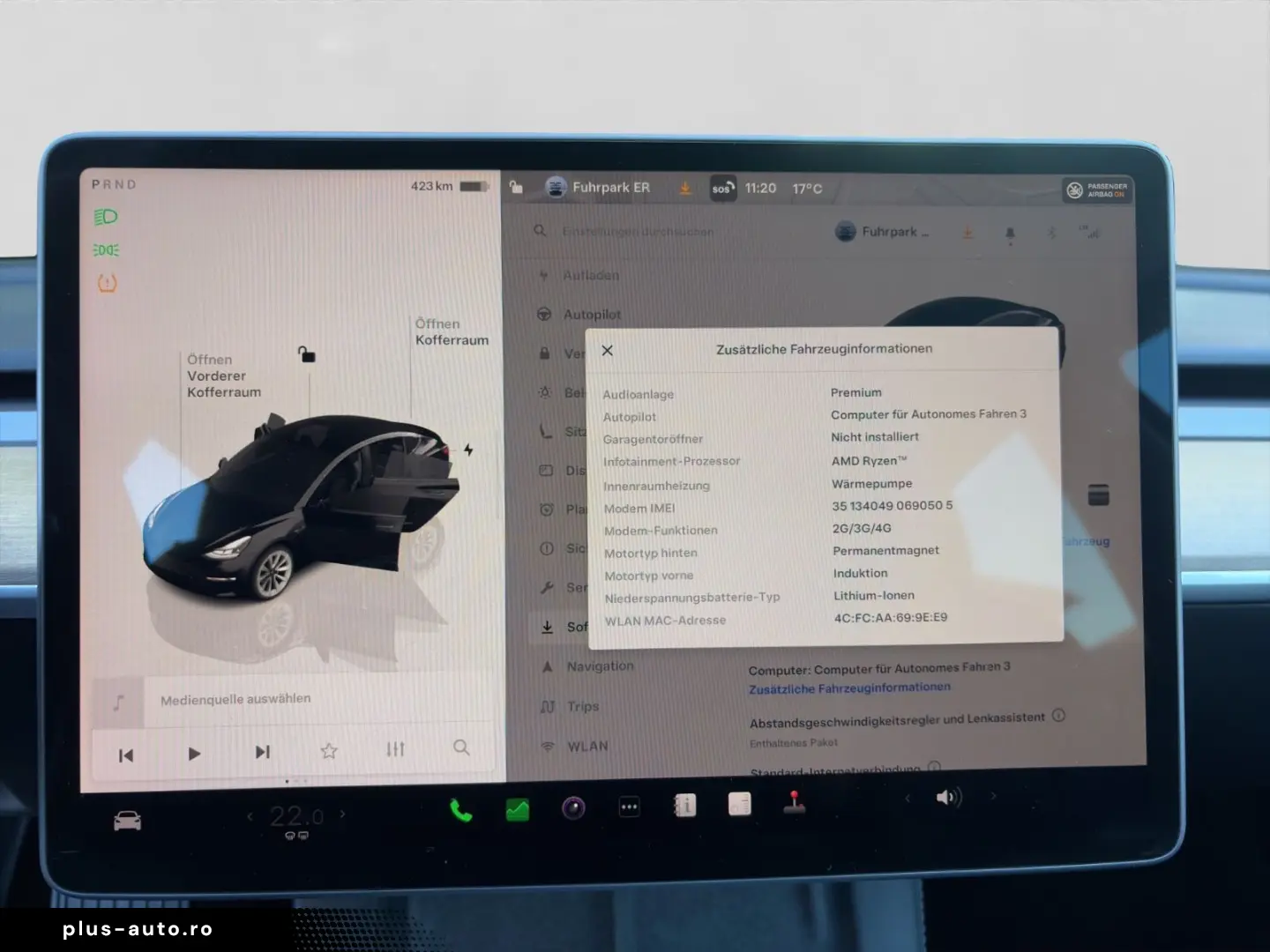Image resolution: width=1270 pixels, height=952 pixels.
Task: Open media search magnifier icon
Action: [x=461, y=747]
